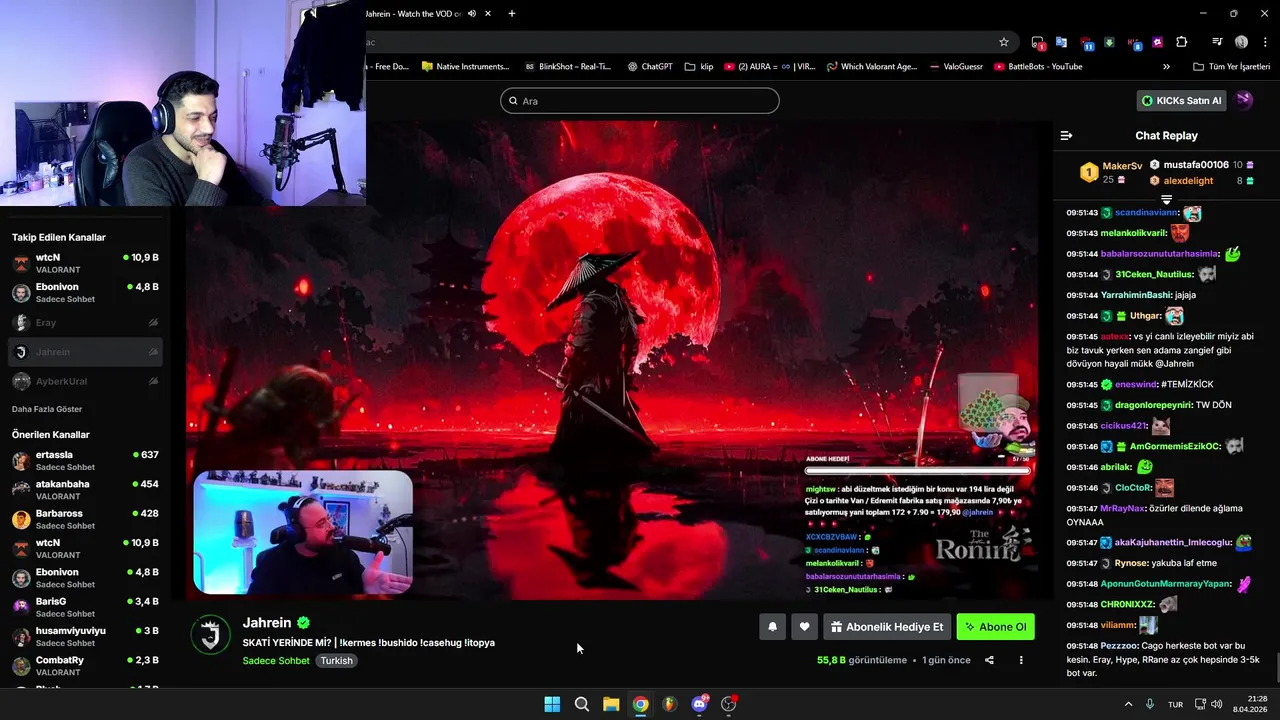This screenshot has width=1280, height=720.
Task: Click alexdelight in gift leaderboard
Action: [x=1188, y=181]
